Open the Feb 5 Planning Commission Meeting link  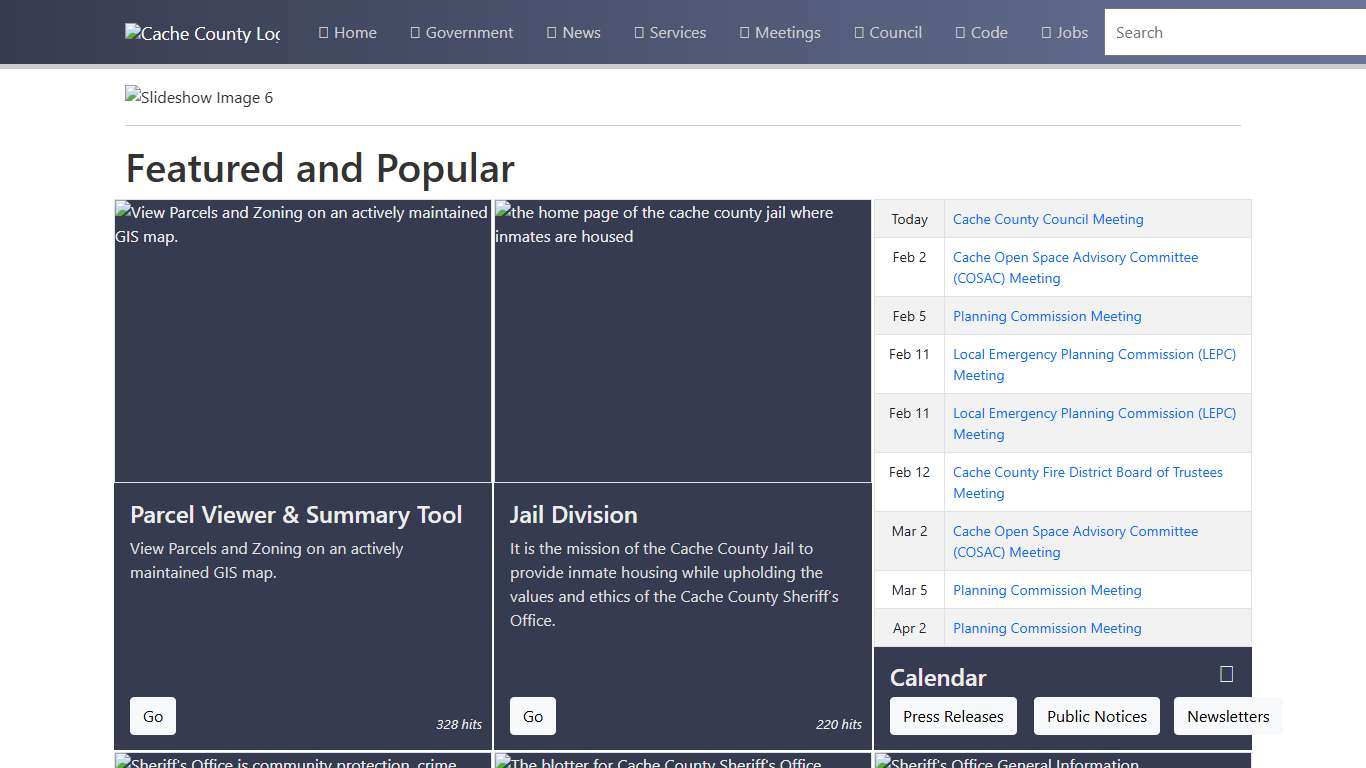pyautogui.click(x=1047, y=316)
